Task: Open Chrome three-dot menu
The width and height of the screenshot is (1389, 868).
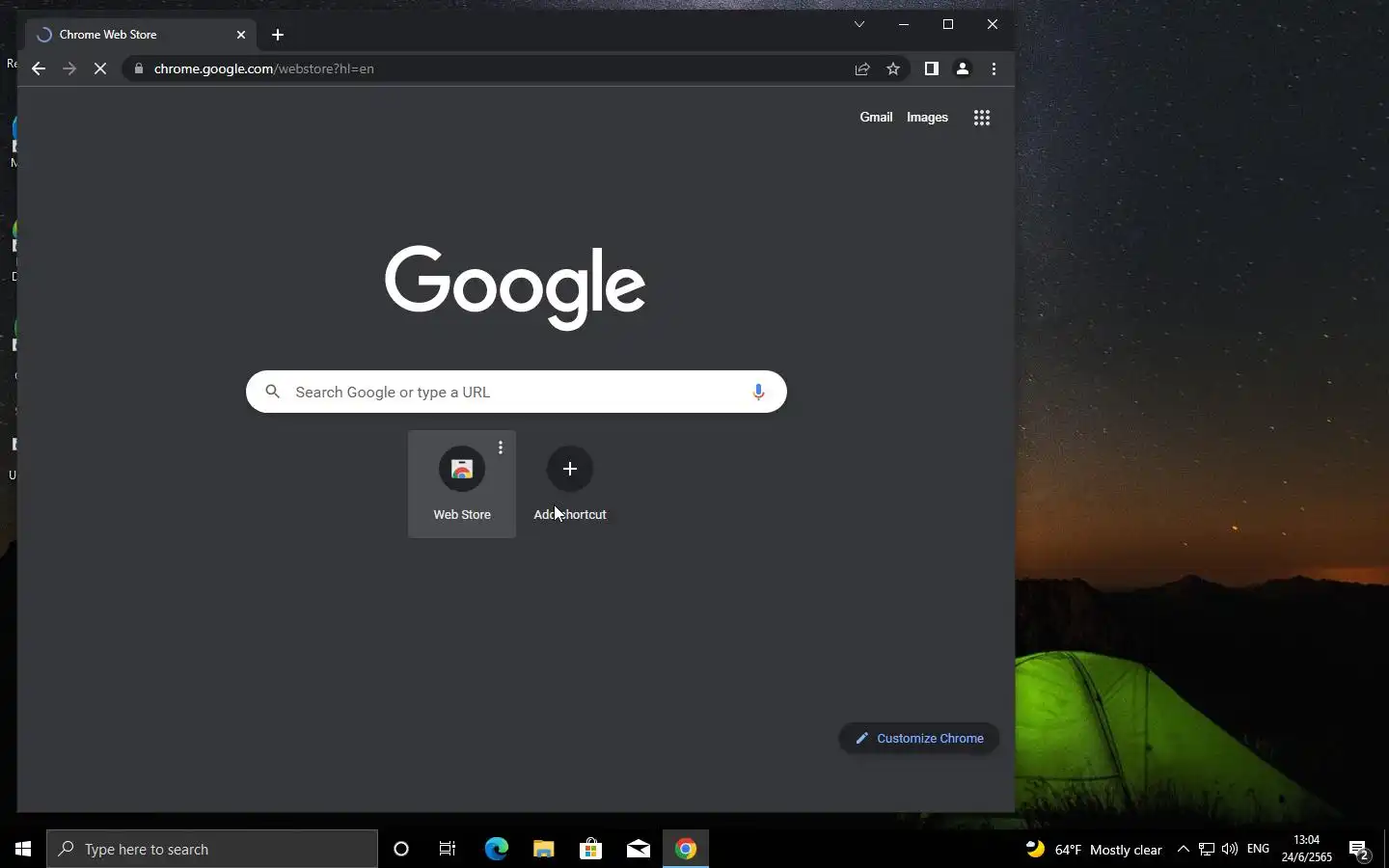Action: click(994, 68)
